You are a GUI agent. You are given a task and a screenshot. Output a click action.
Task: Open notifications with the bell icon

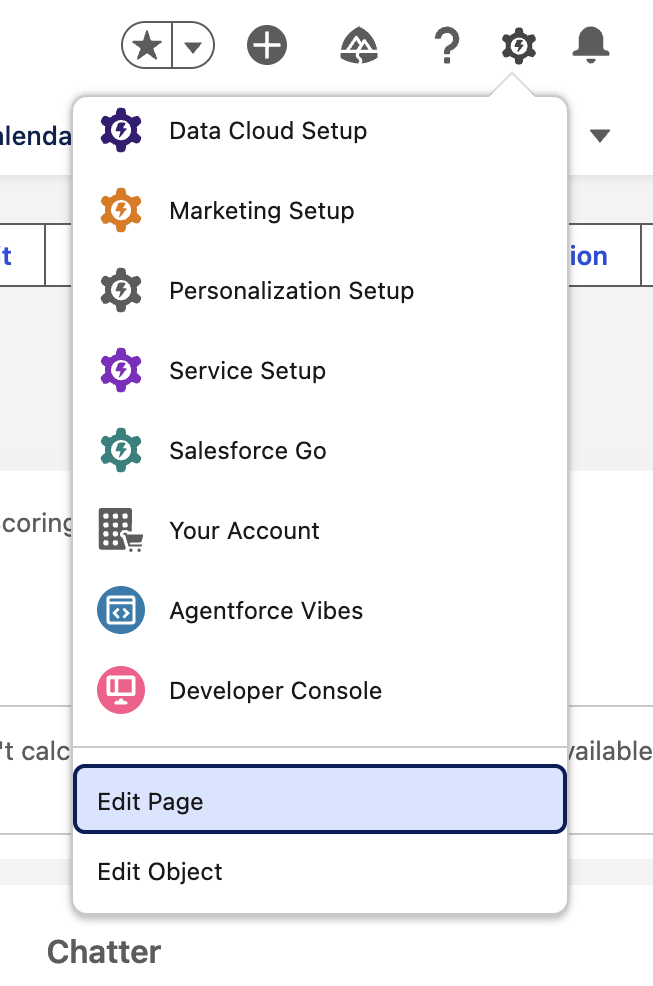(591, 45)
